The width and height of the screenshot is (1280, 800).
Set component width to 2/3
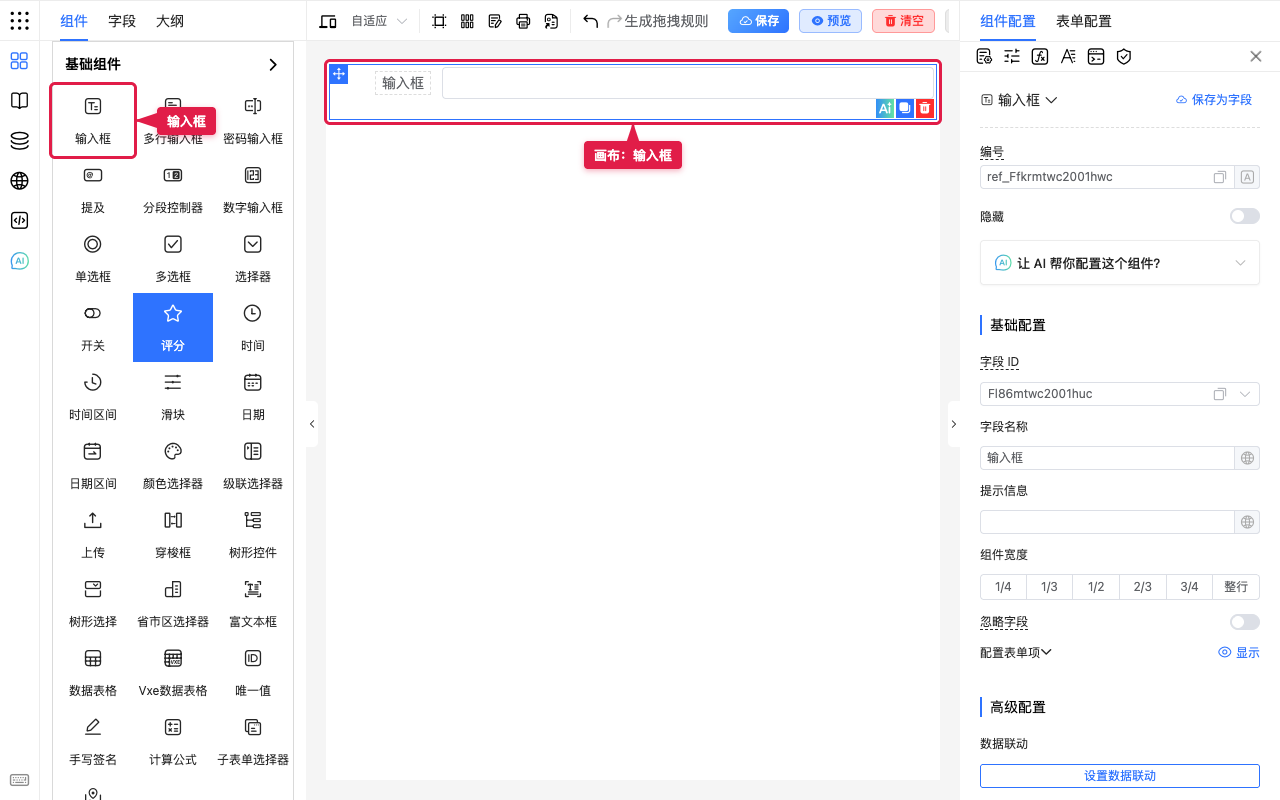point(1142,587)
